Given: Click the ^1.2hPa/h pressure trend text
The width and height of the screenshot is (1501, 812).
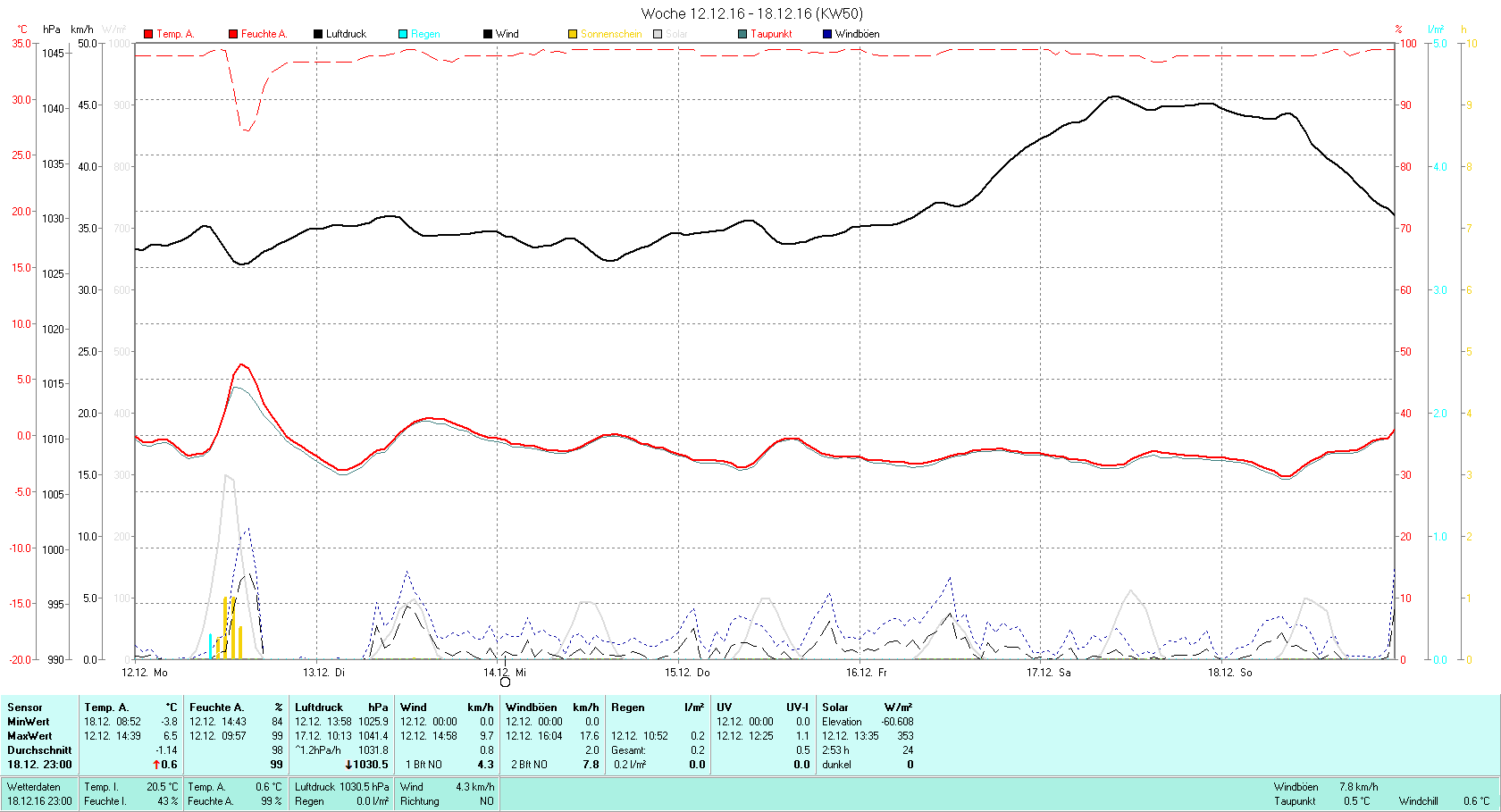Looking at the screenshot, I should (318, 750).
